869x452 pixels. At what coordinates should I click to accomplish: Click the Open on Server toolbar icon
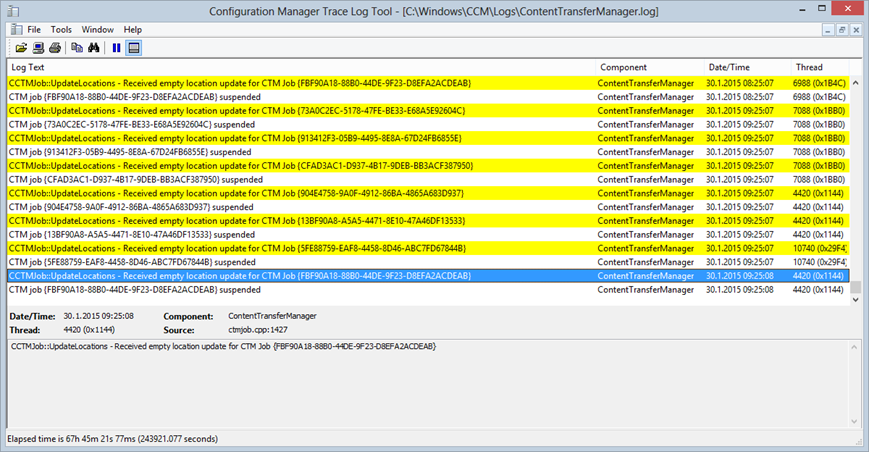[x=38, y=48]
